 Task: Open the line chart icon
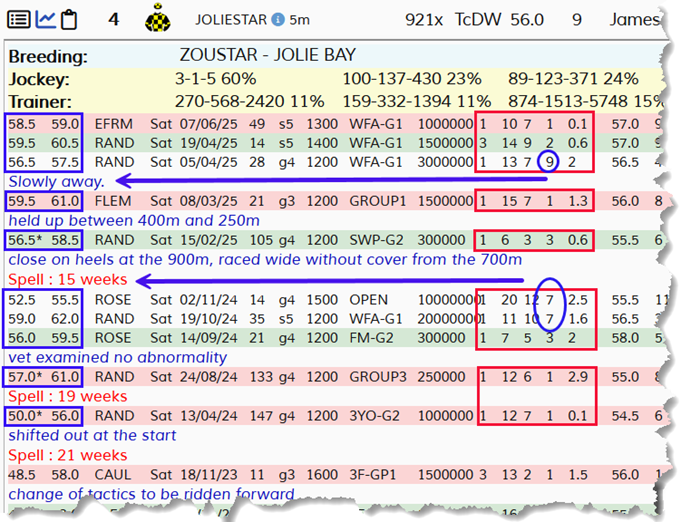coord(45,18)
